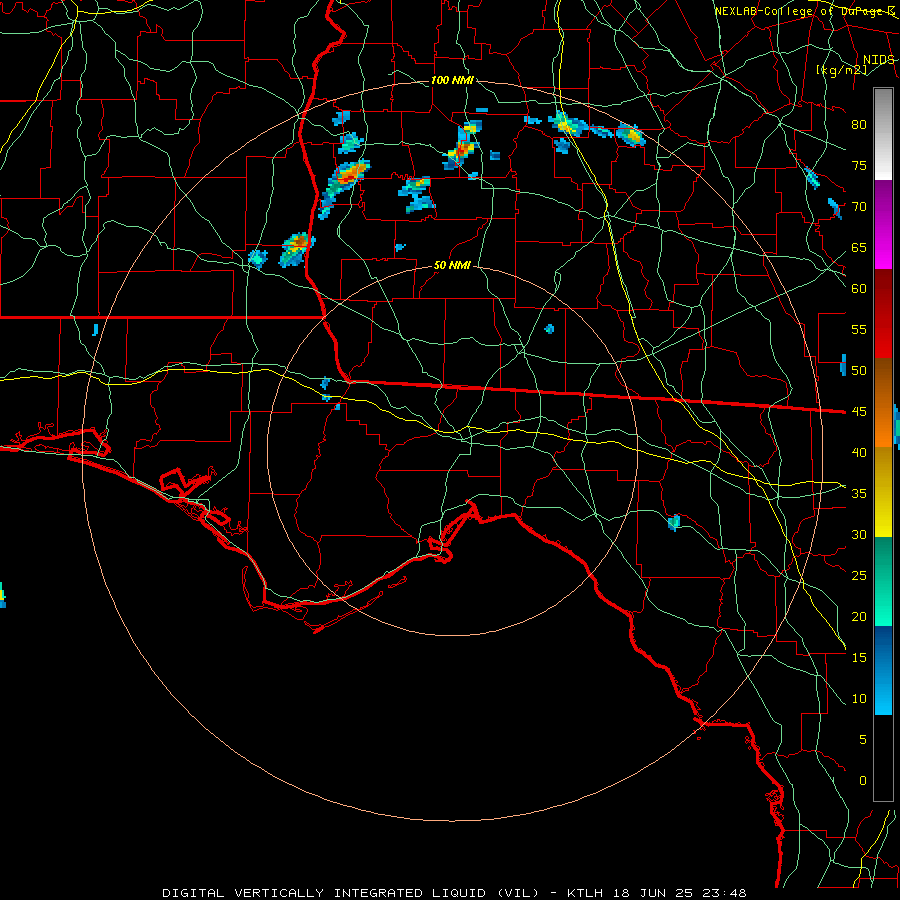900x900 pixels.
Task: Select the yellow segment of the VIL legend
Action: tap(883, 492)
